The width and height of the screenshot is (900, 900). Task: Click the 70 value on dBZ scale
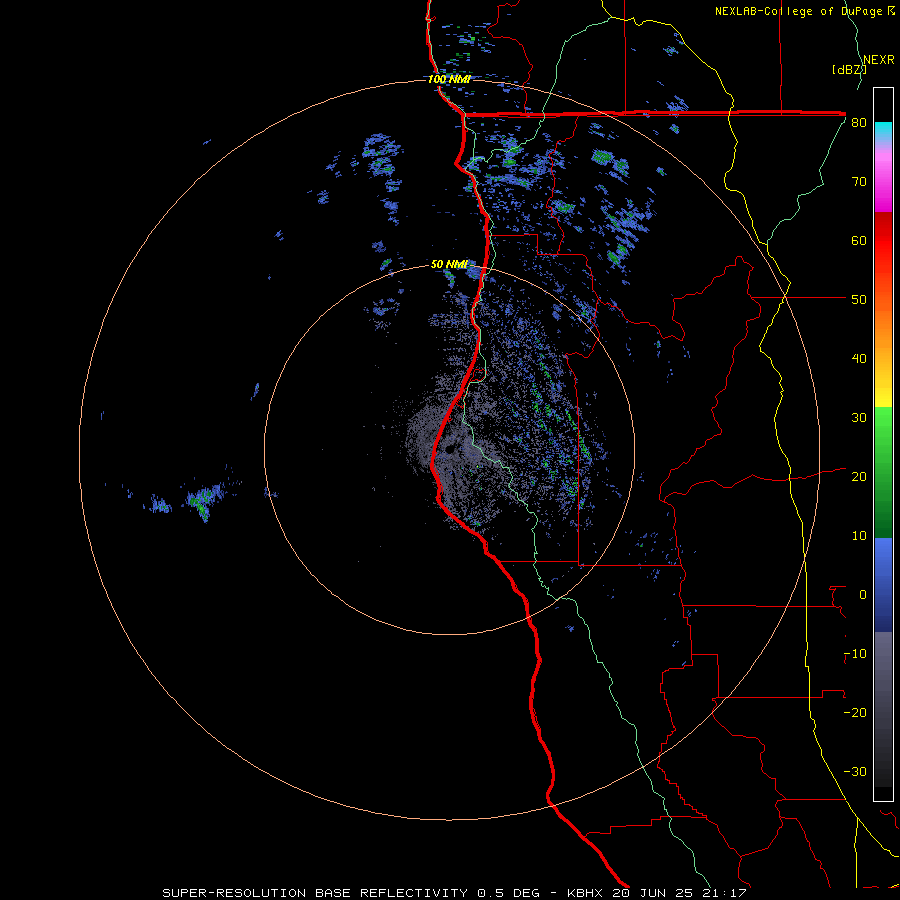coord(859,182)
